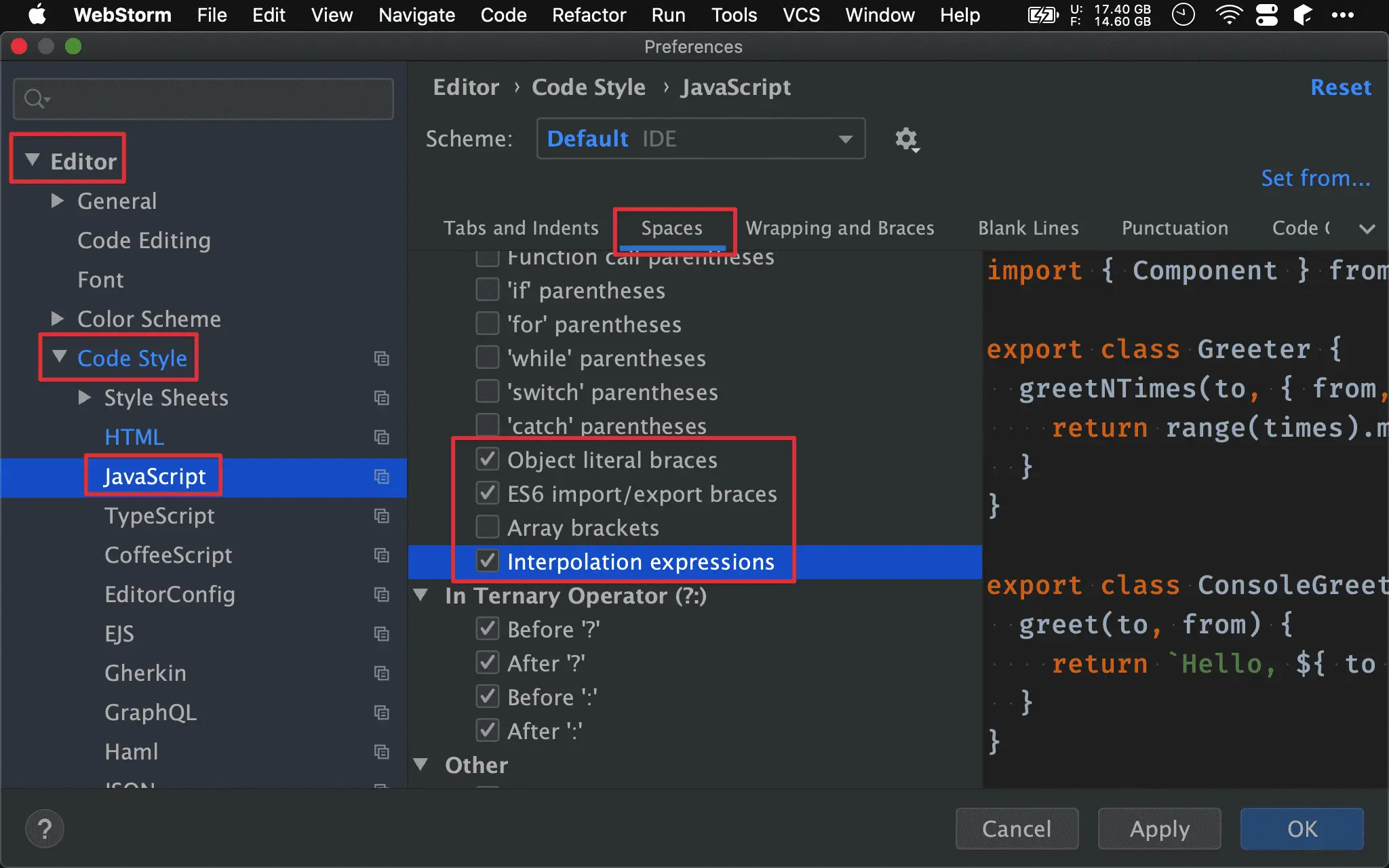Click copy icon next to HTML item
This screenshot has width=1389, height=868.
pos(382,437)
